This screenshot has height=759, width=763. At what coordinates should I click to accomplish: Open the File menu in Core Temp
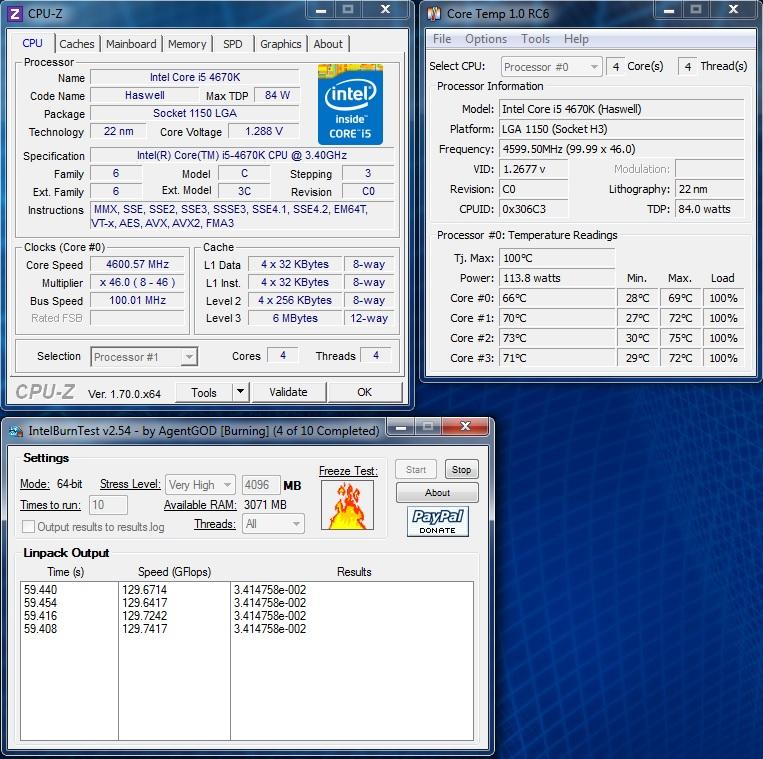pyautogui.click(x=442, y=39)
